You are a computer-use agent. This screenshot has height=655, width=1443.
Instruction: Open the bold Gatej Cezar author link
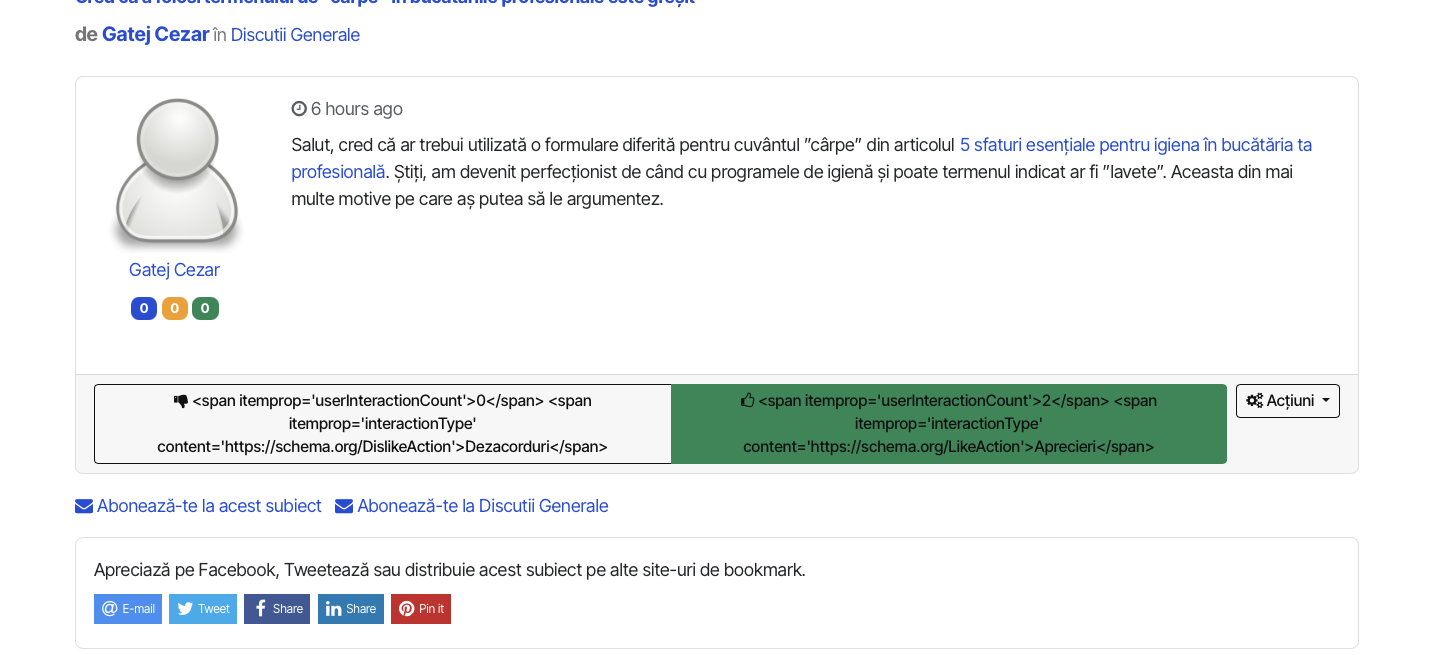[x=155, y=35]
